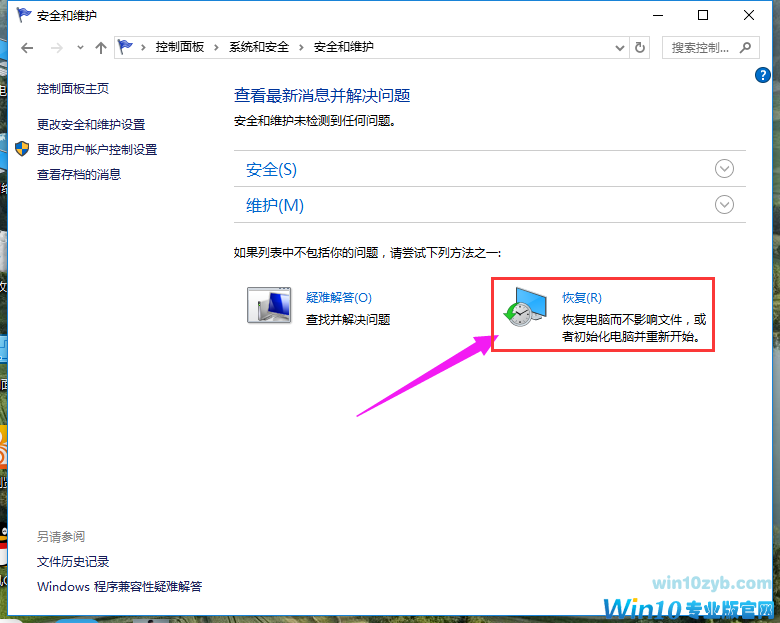Open the address bar history dropdown
The image size is (780, 623).
pos(620,48)
